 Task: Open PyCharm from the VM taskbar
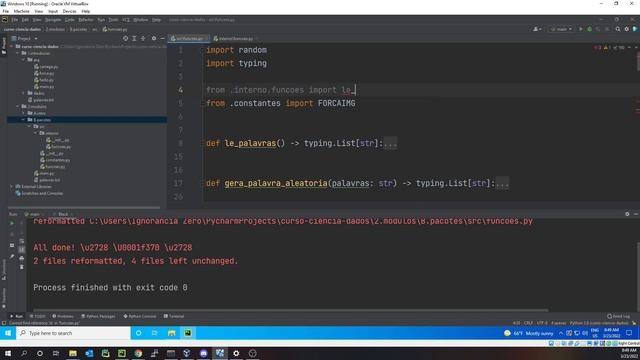(x=188, y=333)
